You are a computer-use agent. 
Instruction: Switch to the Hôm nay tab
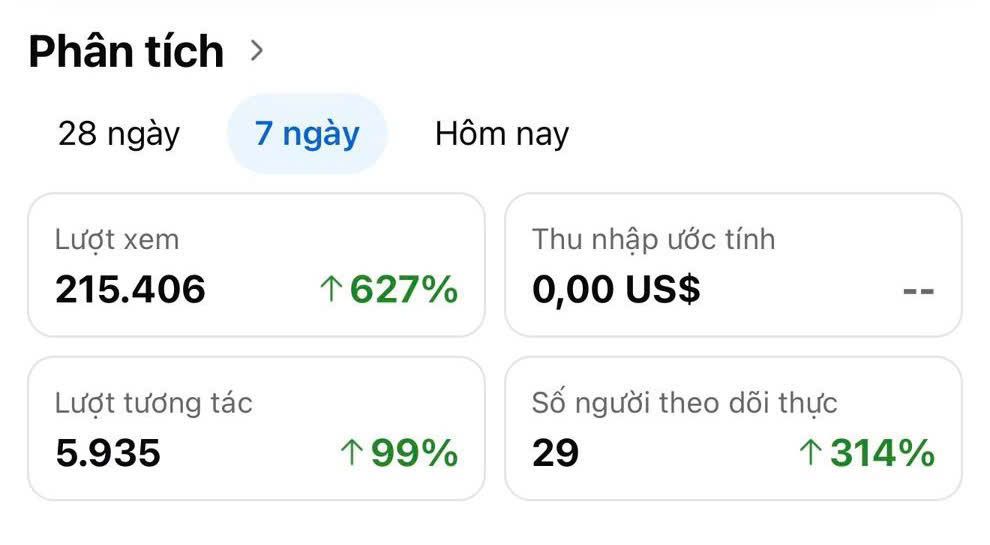pyautogui.click(x=502, y=134)
